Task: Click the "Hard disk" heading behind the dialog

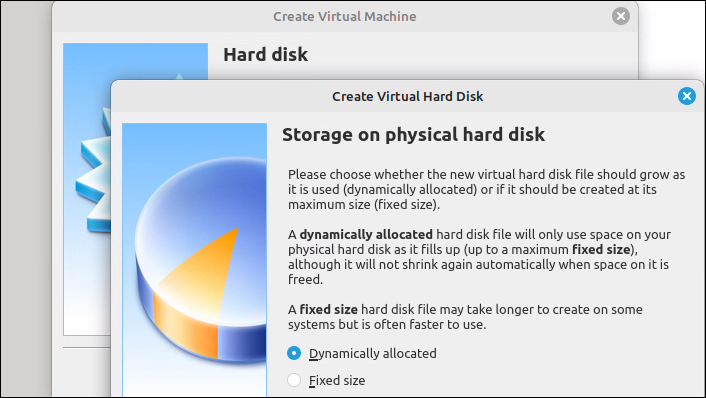Action: click(266, 54)
